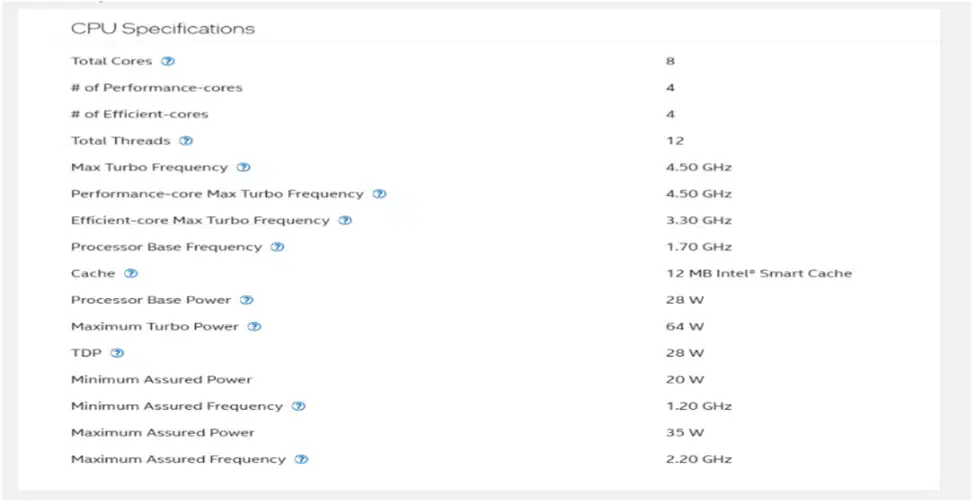Open the Total Threads info tooltip icon

186,141
